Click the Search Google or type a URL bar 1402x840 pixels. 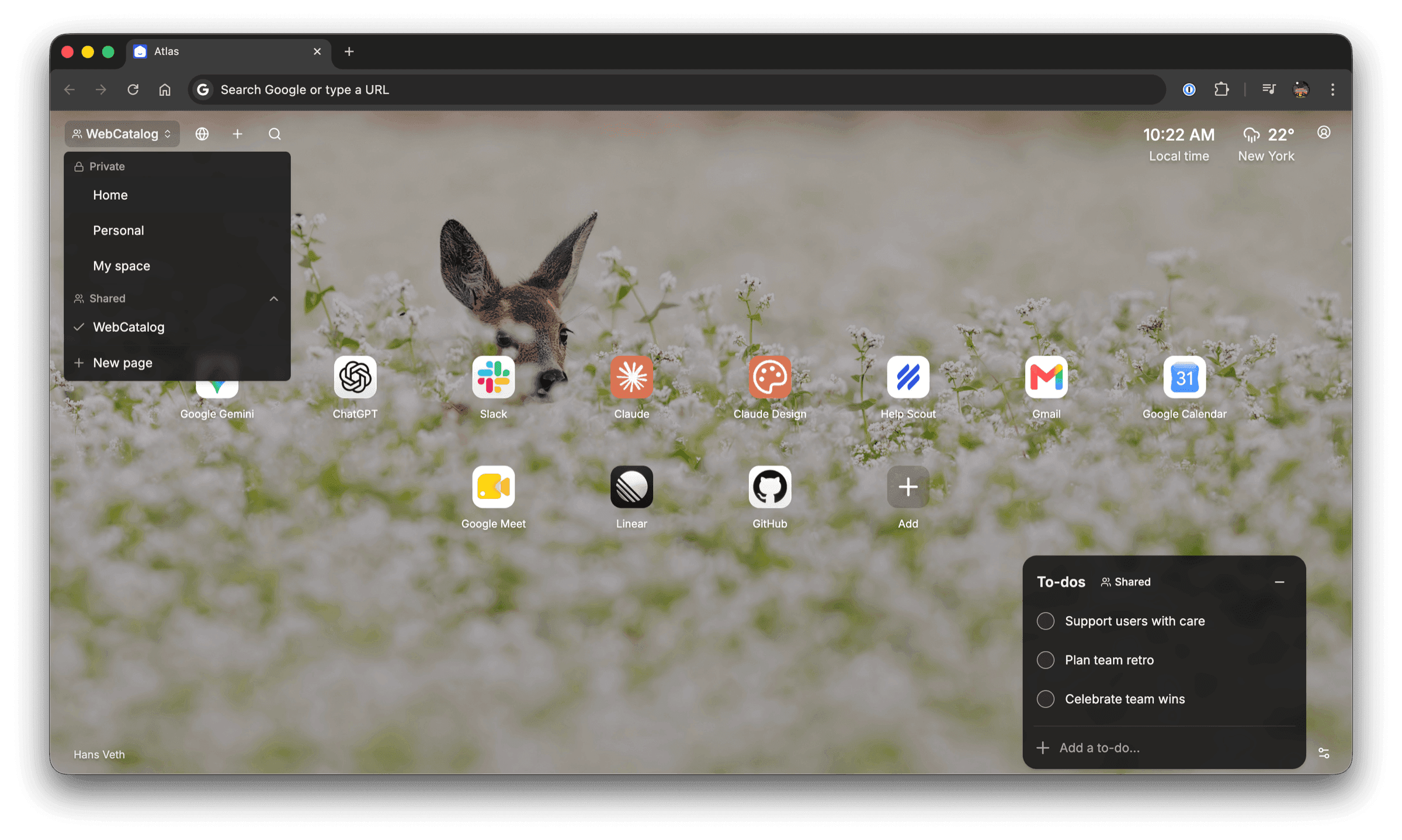pos(678,89)
